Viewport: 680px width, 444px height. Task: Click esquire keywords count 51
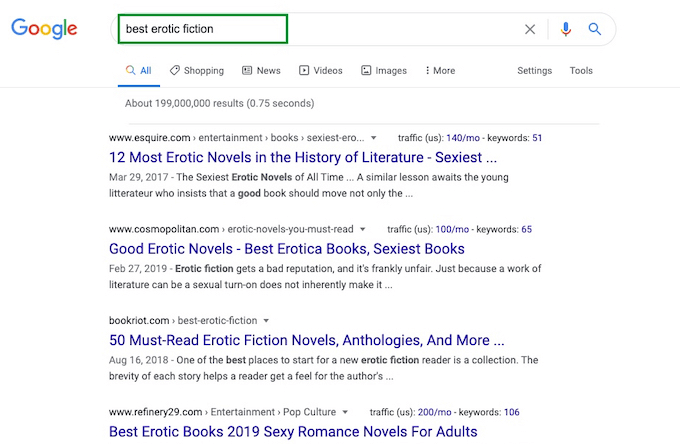point(537,138)
